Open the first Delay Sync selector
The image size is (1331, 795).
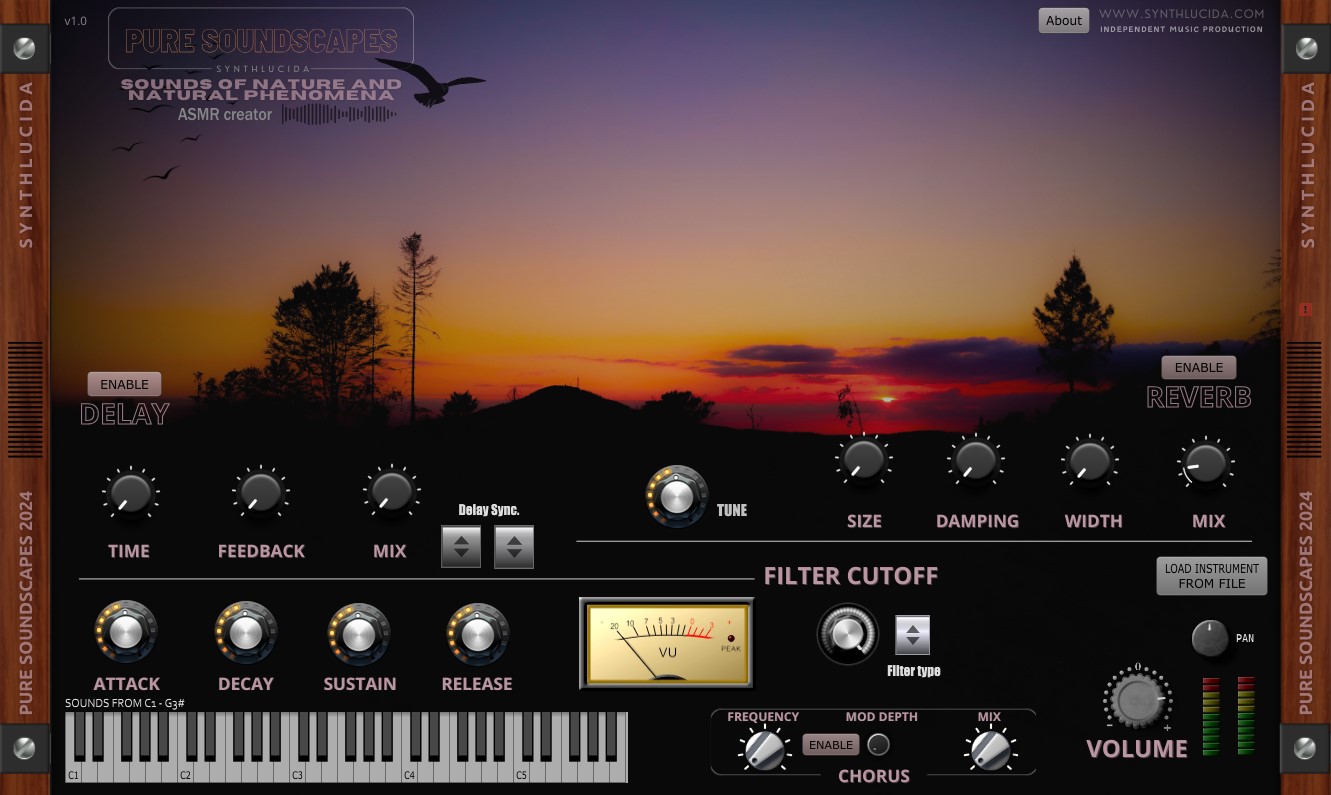461,547
